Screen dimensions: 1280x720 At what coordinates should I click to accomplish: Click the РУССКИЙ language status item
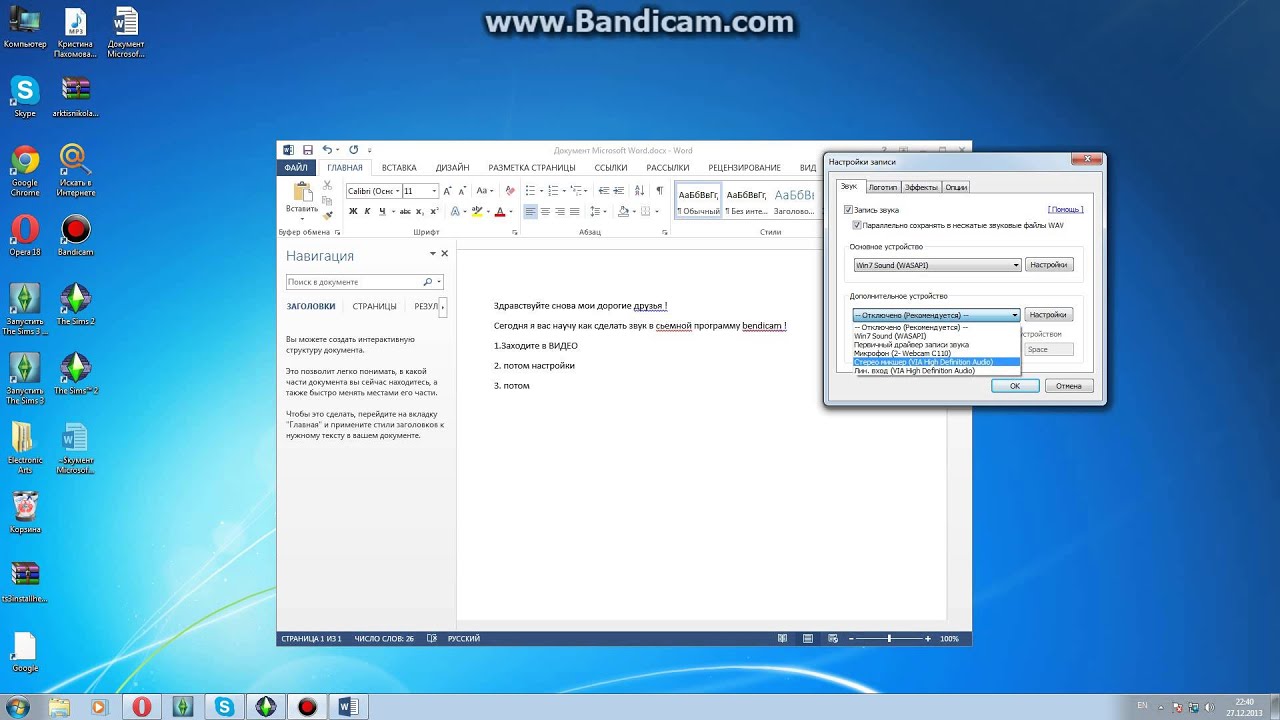point(463,638)
